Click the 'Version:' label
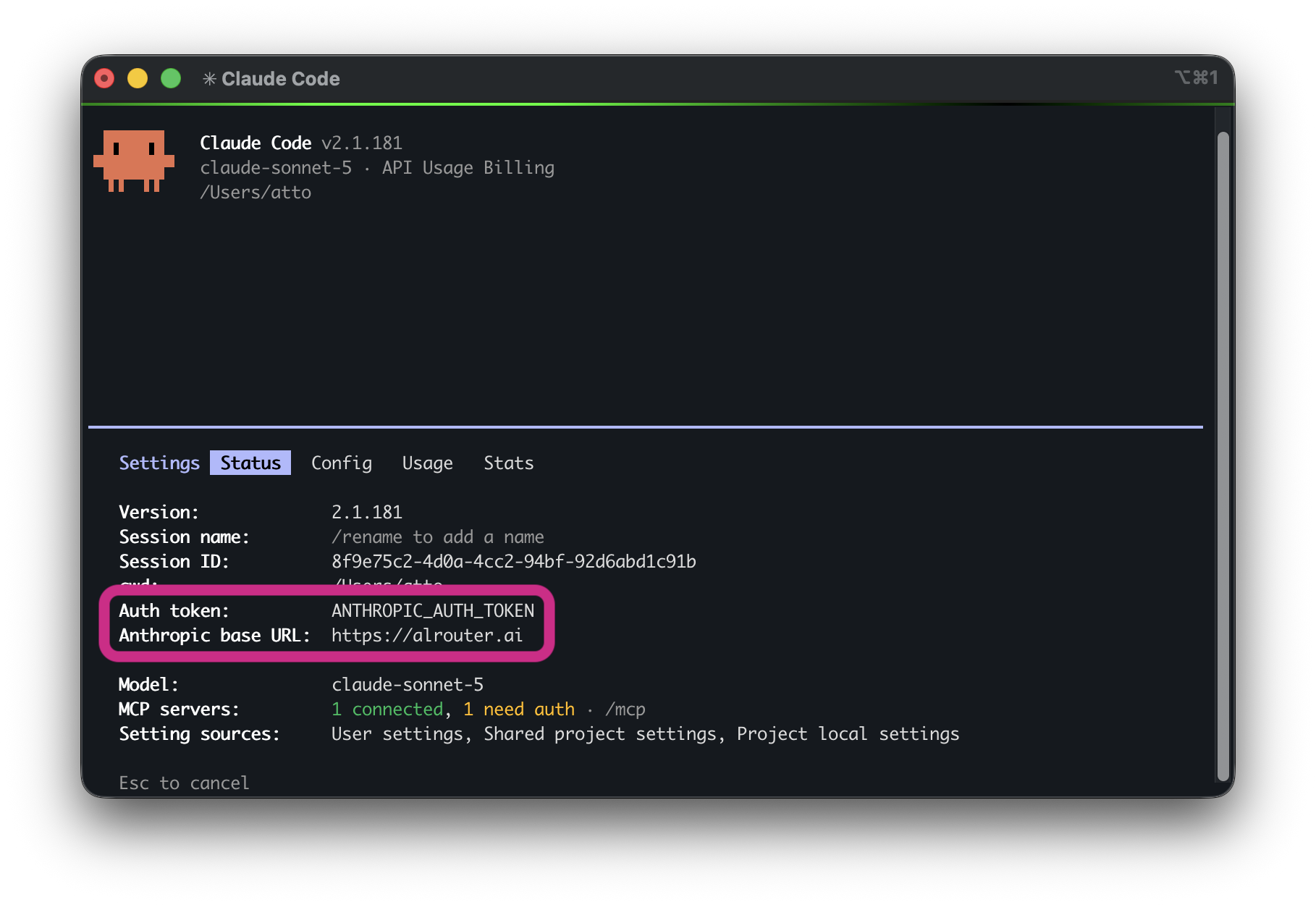Image resolution: width=1316 pixels, height=905 pixels. pos(159,513)
